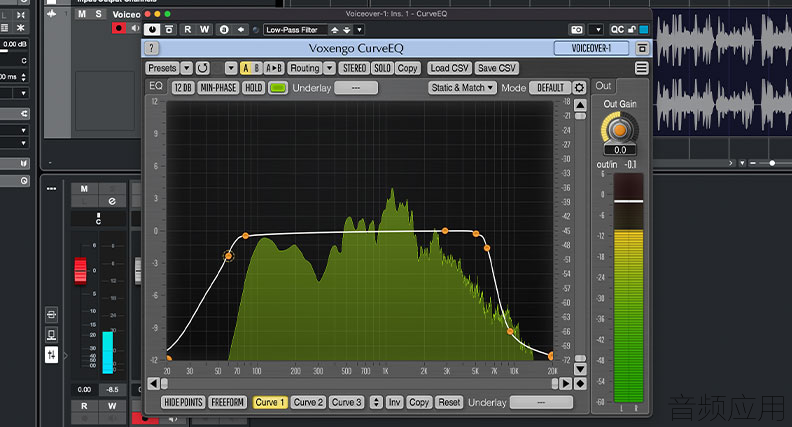Select the Out tab
The image size is (792, 427).
[603, 86]
